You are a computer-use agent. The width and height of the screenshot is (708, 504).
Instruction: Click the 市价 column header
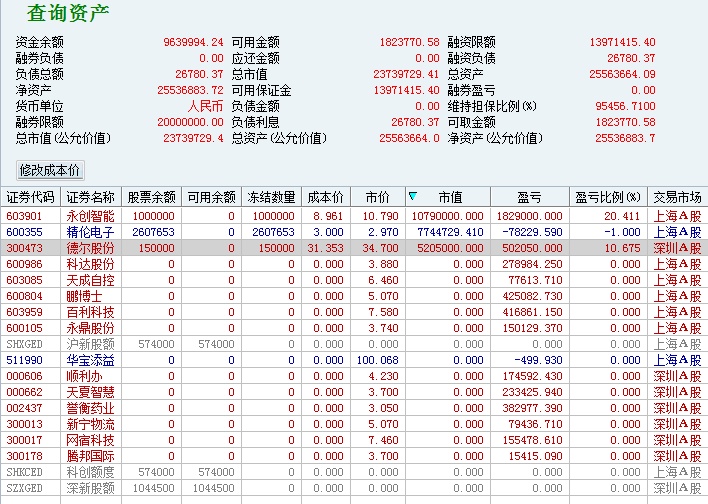tap(377, 197)
